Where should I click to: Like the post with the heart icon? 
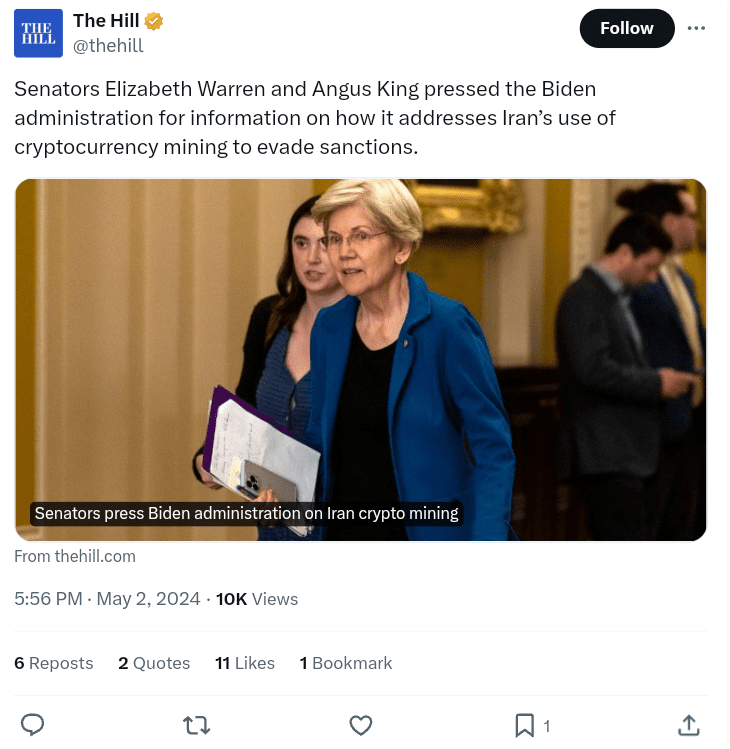361,725
